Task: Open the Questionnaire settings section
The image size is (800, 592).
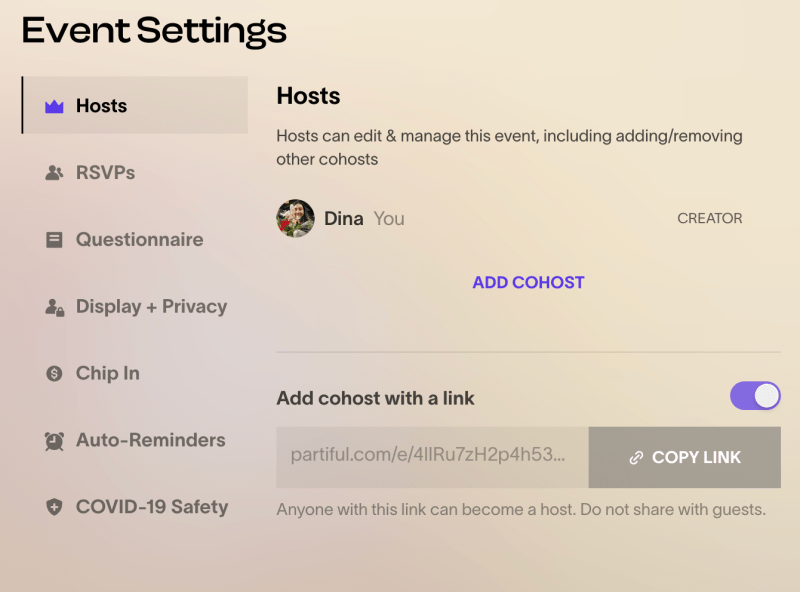Action: [135, 239]
